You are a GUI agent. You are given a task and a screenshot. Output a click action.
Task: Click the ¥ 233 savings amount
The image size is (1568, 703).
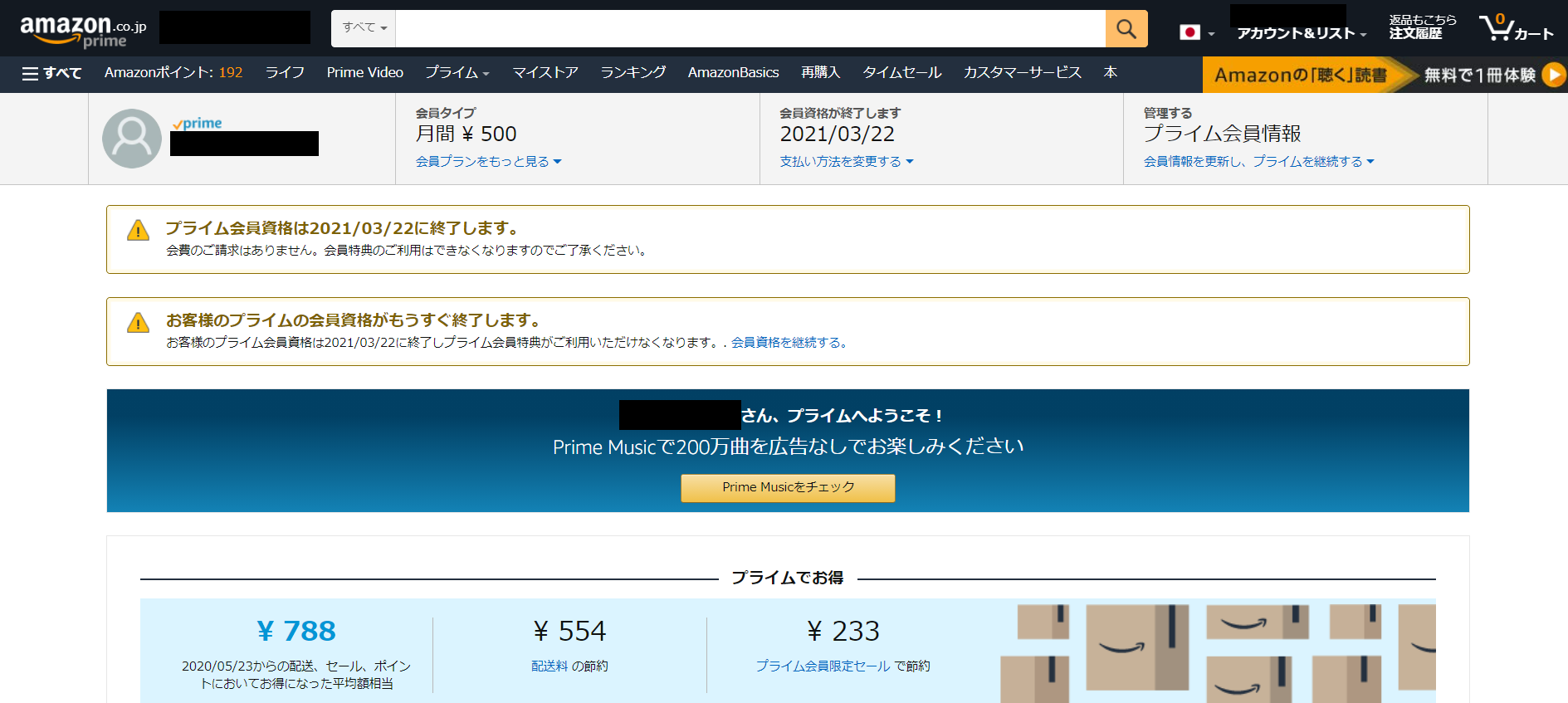pos(843,632)
